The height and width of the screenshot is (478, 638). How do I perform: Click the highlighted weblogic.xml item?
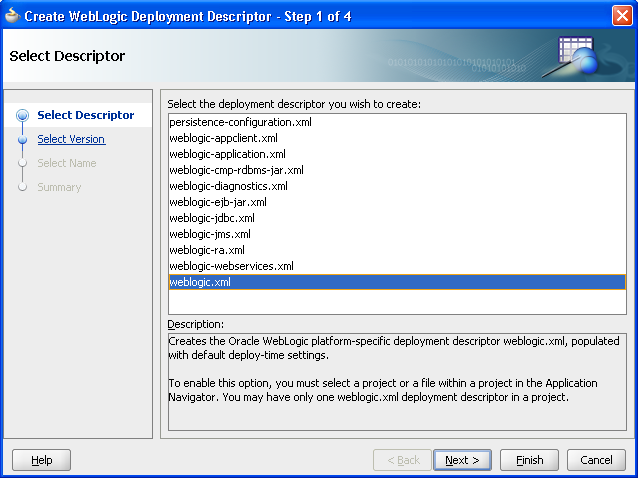200,283
